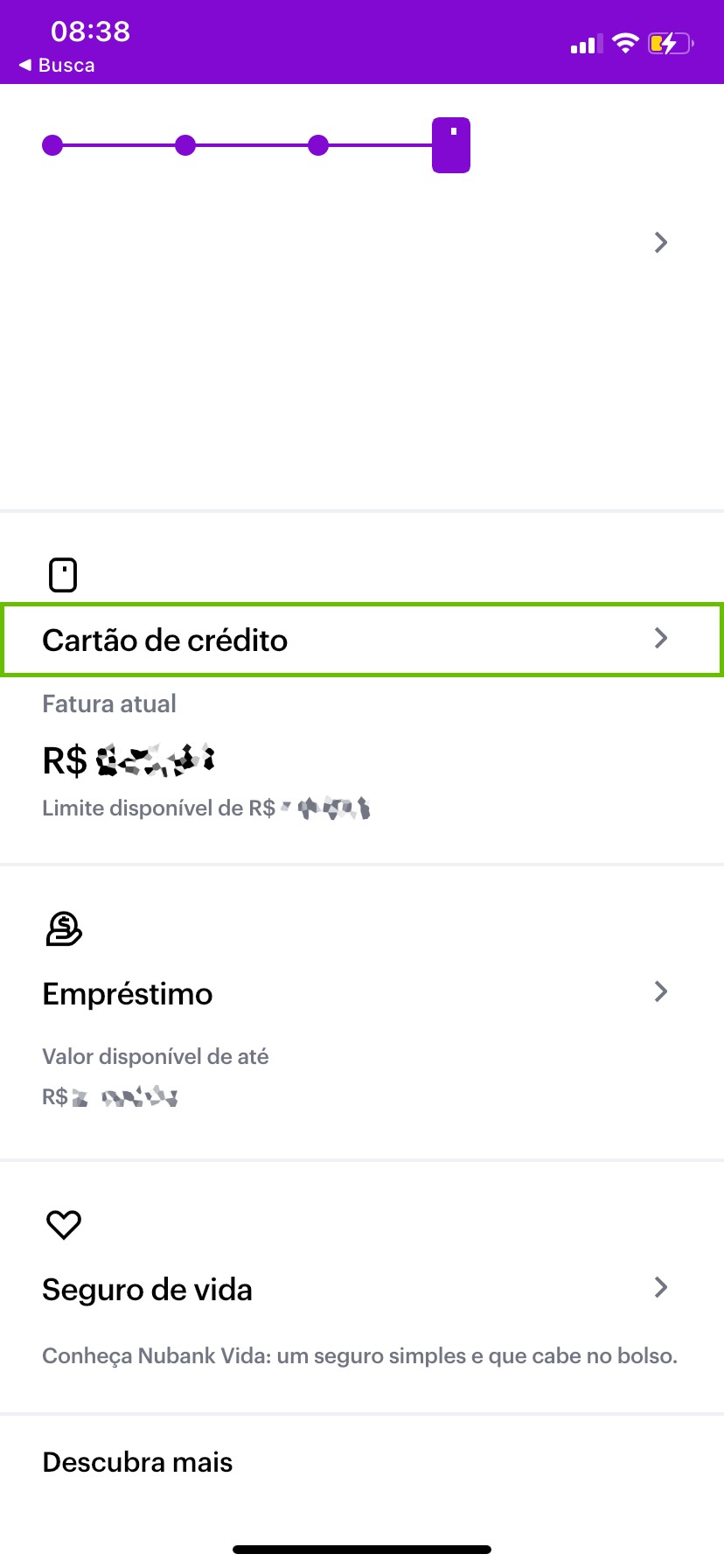Tap the second dot on the progress line

click(x=185, y=145)
